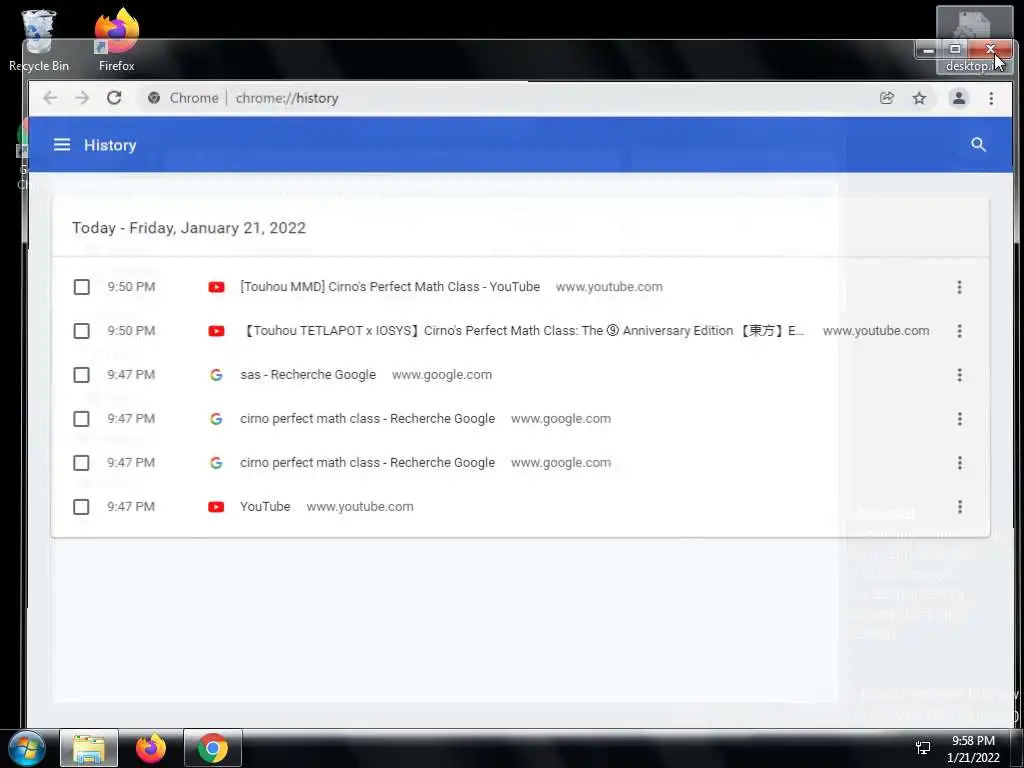The image size is (1024, 768).
Task: Click the www.google.com domain of sas entry
Action: click(442, 375)
